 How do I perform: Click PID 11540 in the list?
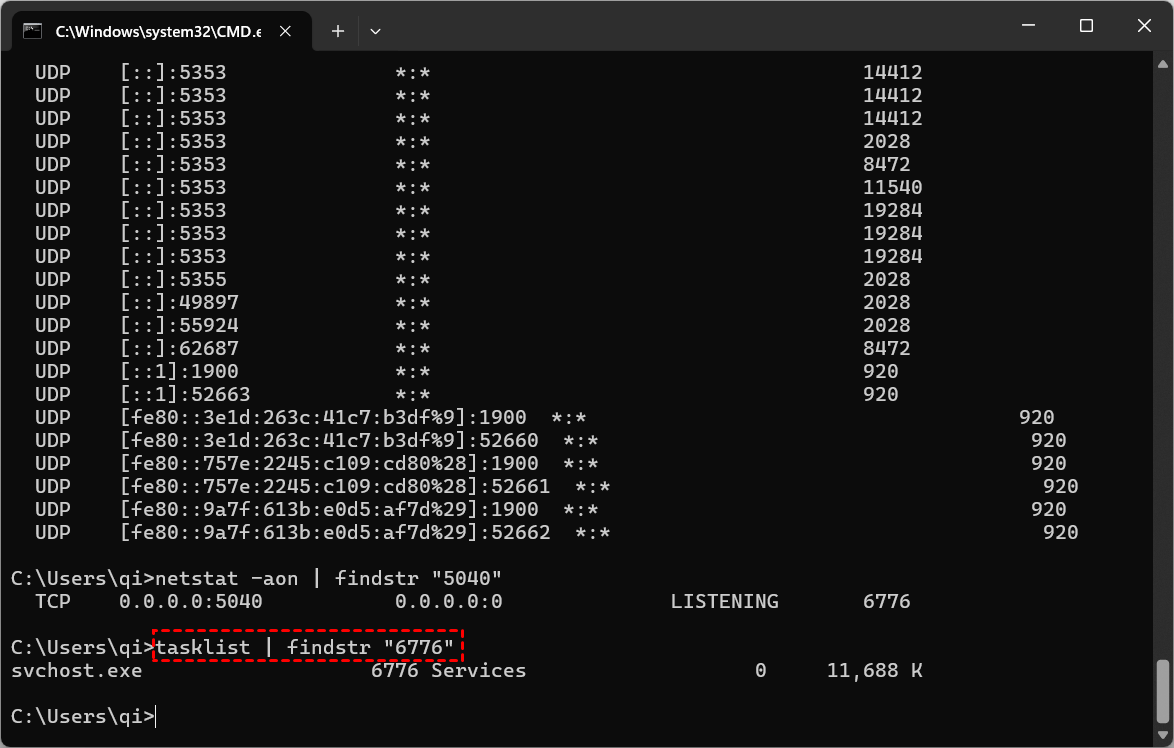tap(892, 187)
